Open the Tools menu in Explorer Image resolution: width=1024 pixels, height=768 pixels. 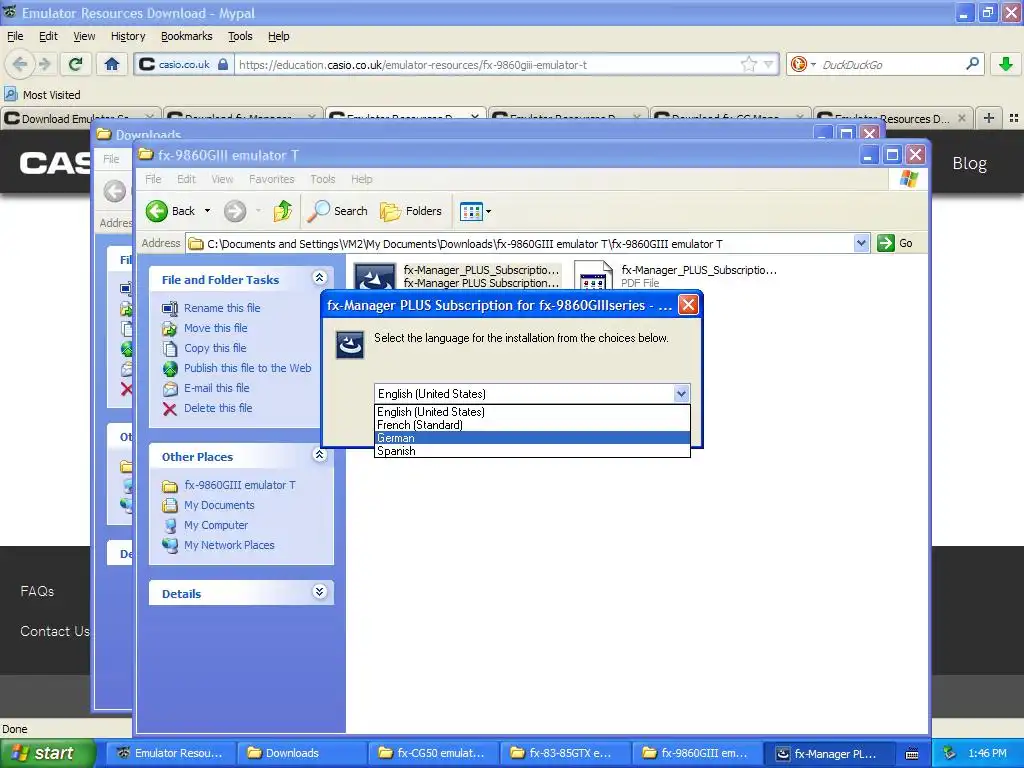pyautogui.click(x=323, y=179)
